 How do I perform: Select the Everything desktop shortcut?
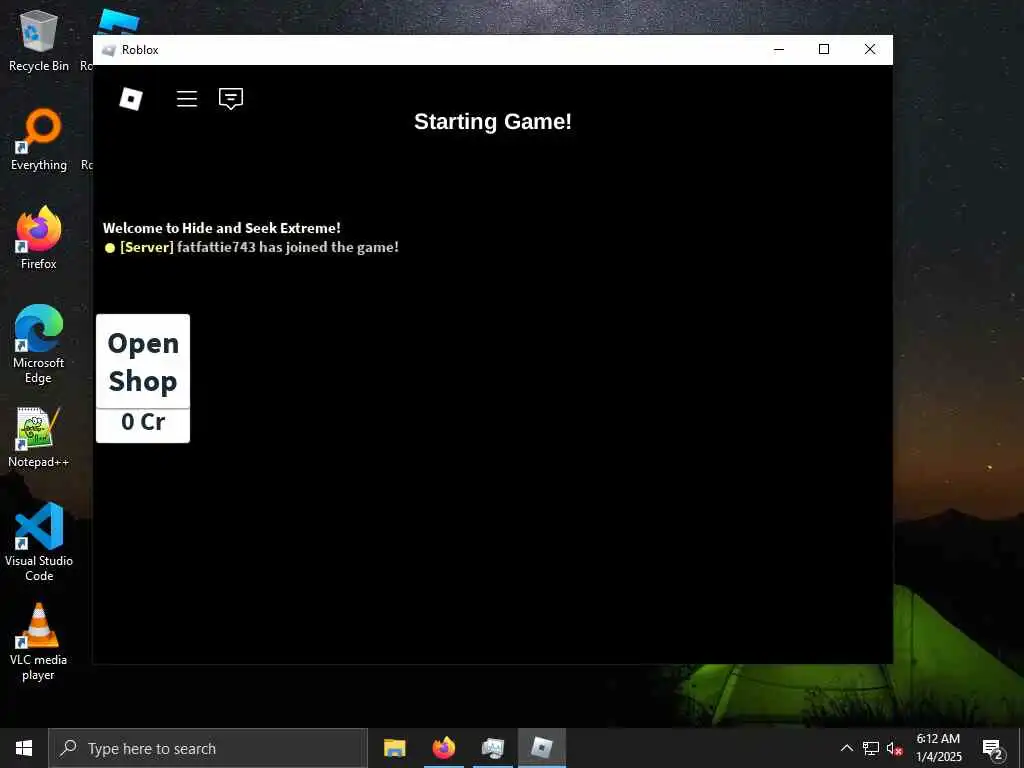pos(39,139)
